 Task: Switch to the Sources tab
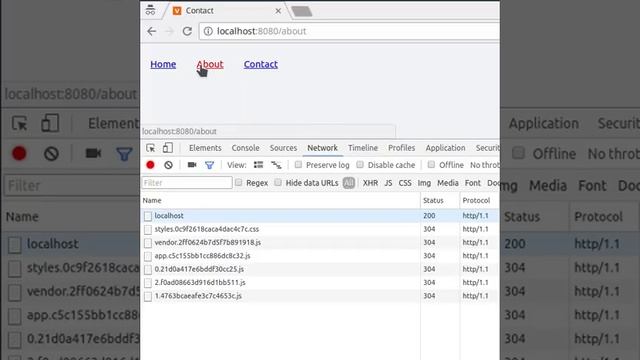pos(283,148)
